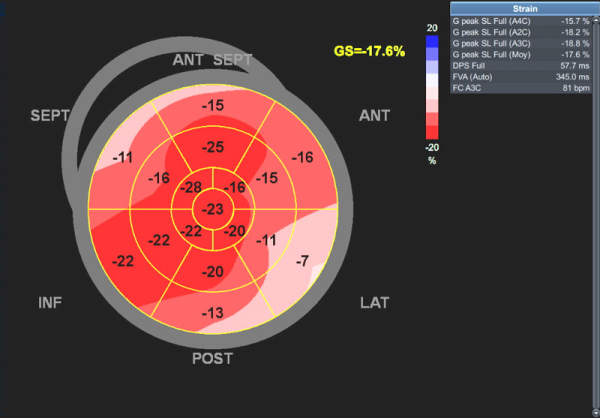Screen dimensions: 600x418
Task: Click the ANT SEPT wall label
Action: (212, 60)
